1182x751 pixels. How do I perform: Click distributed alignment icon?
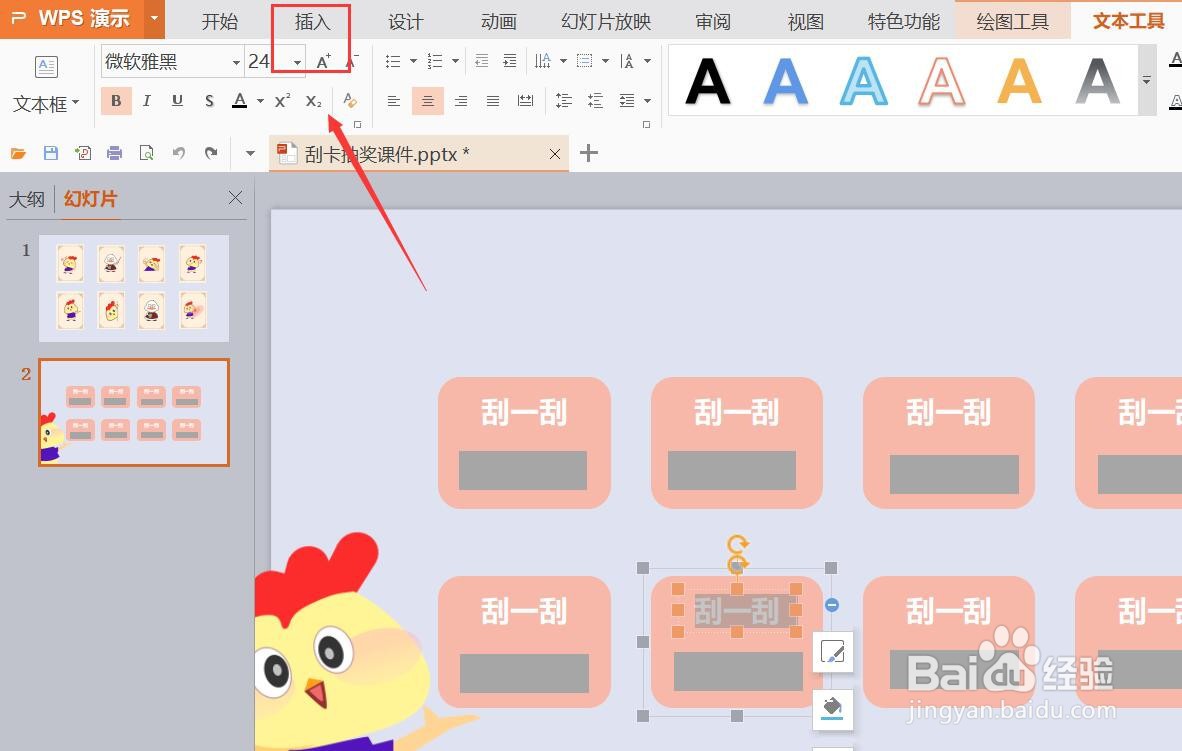click(525, 100)
